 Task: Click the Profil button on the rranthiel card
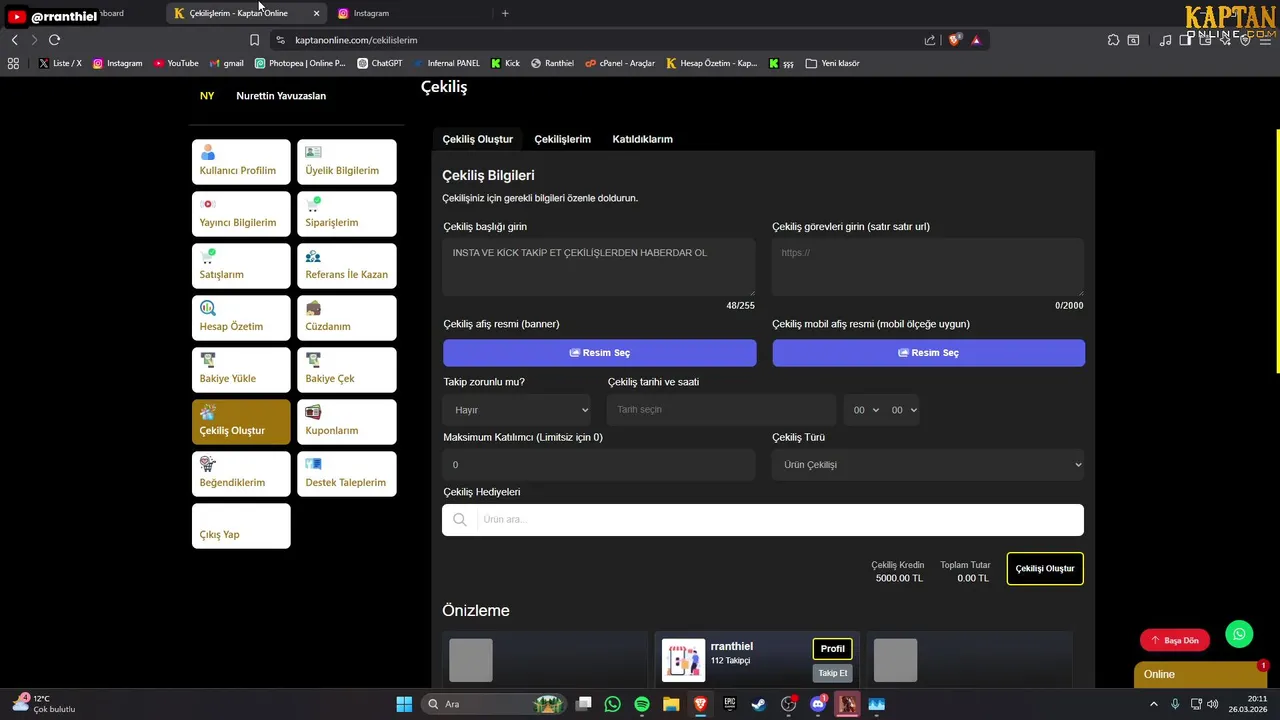(833, 649)
